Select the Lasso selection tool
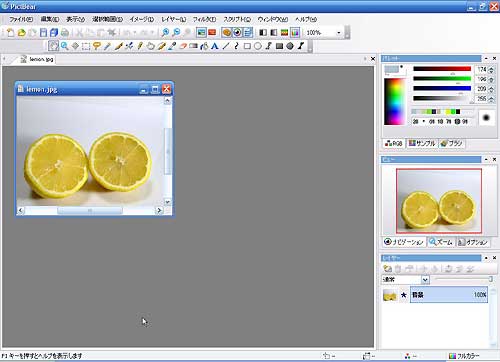Image resolution: width=500 pixels, height=362 pixels. pos(97,46)
